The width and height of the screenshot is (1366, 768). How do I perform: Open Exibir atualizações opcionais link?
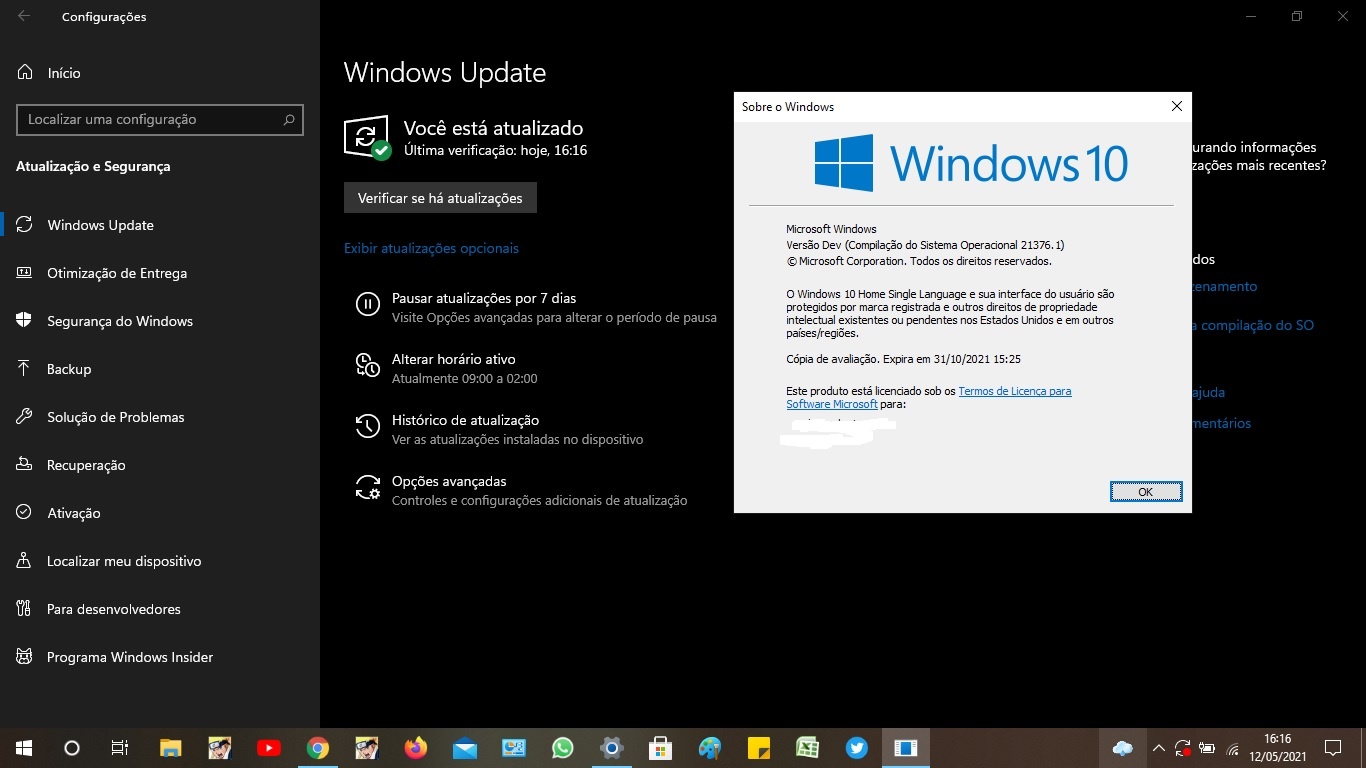coord(431,248)
